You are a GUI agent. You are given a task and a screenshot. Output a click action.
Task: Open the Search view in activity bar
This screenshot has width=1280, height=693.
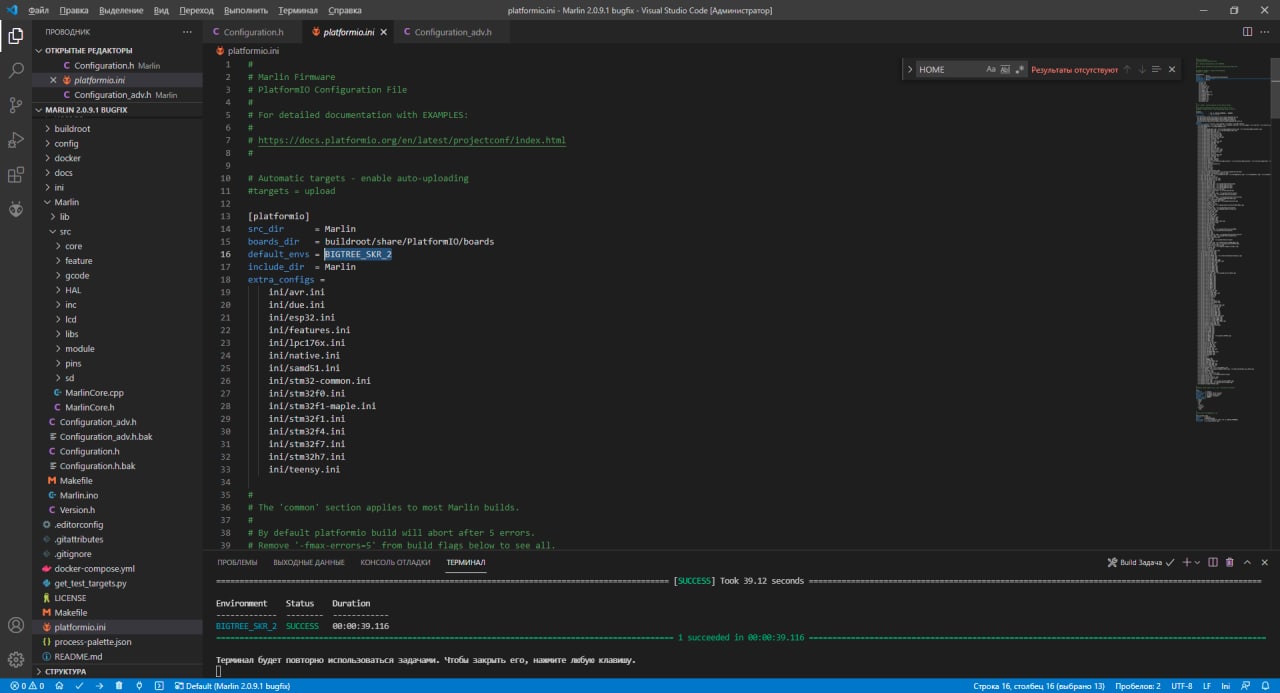(x=16, y=71)
